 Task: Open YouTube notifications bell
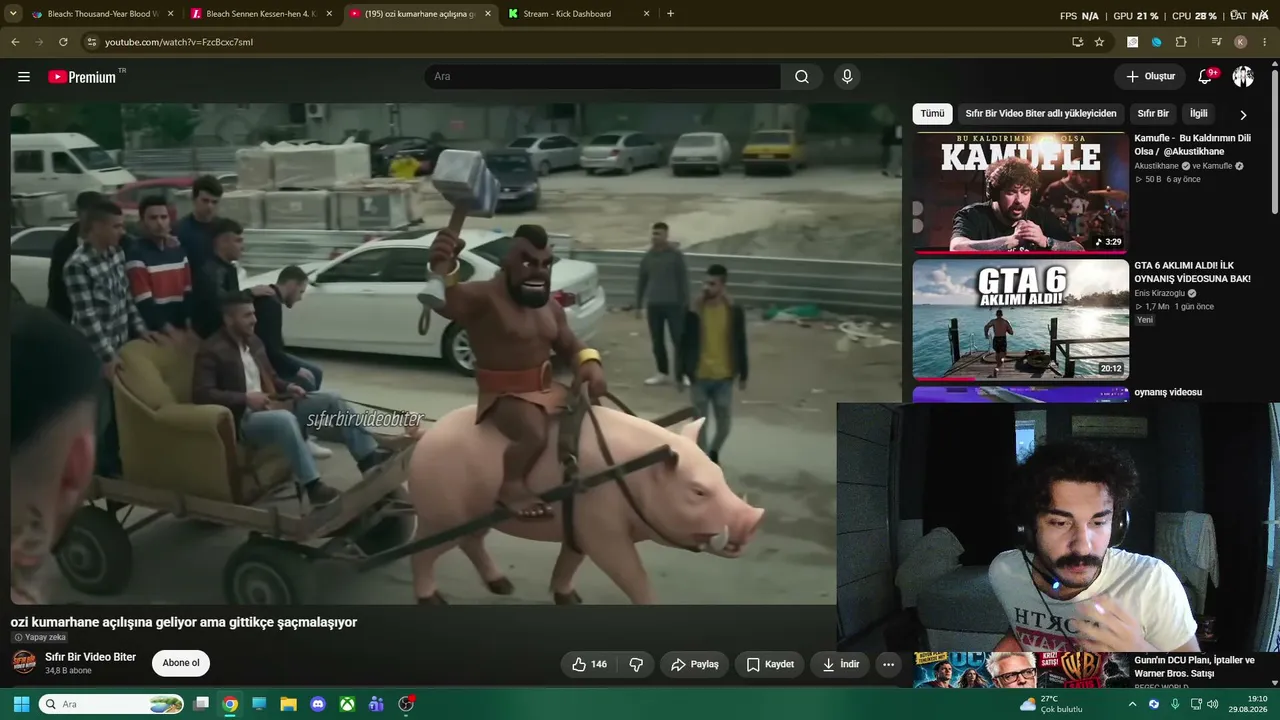tap(1205, 77)
